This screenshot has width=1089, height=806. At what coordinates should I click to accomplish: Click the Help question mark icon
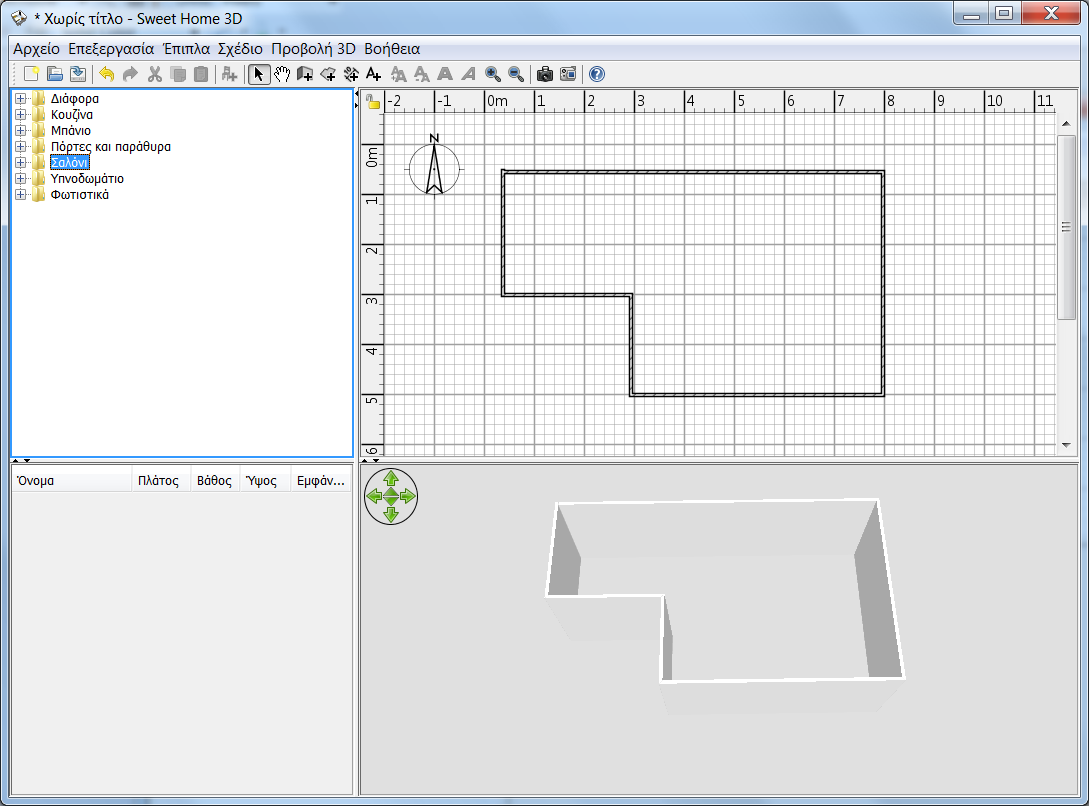[x=596, y=73]
